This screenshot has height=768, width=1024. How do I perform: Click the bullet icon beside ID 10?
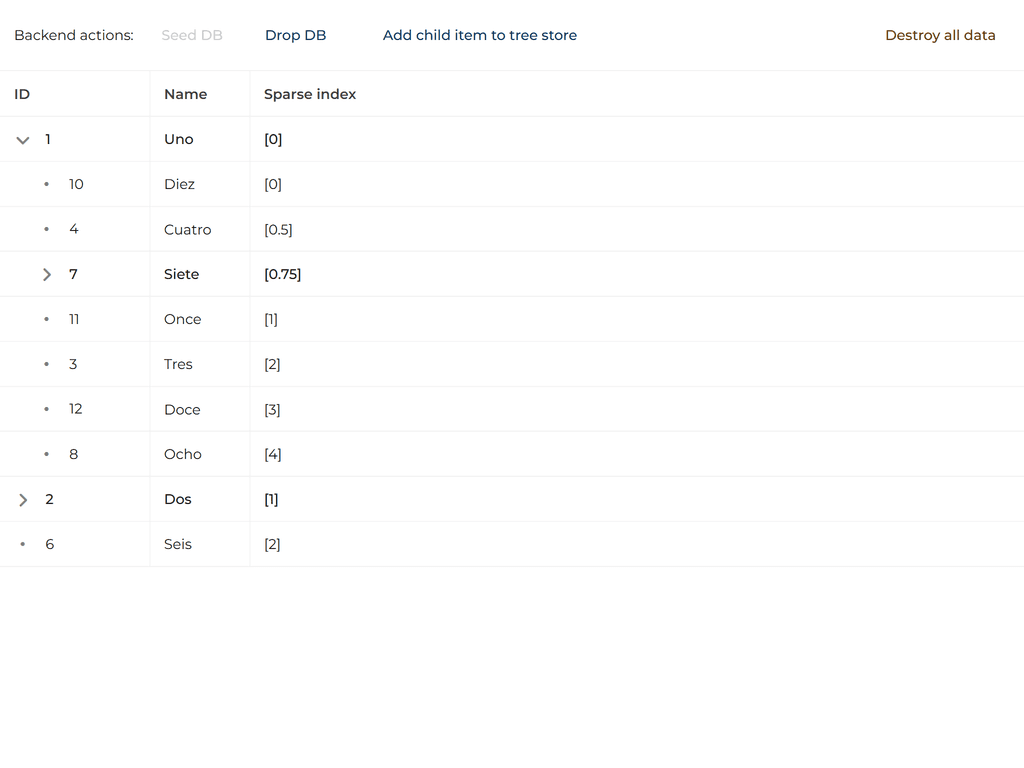pyautogui.click(x=46, y=184)
